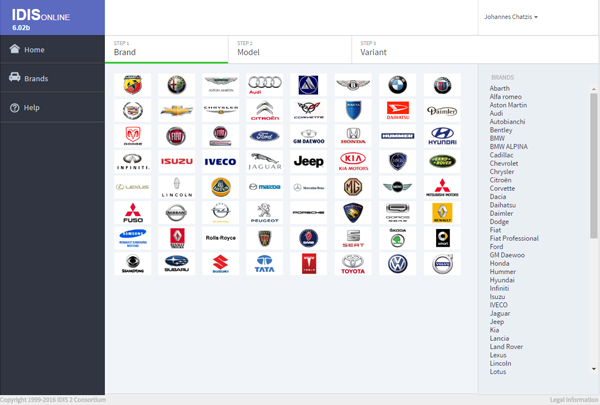600x405 pixels.
Task: Pick Dacia from the brands list
Action: point(498,197)
